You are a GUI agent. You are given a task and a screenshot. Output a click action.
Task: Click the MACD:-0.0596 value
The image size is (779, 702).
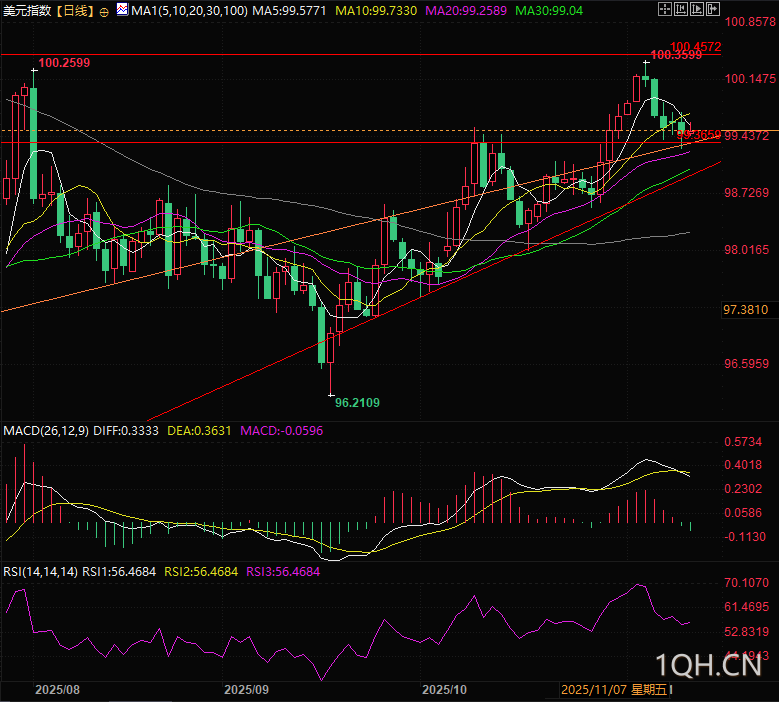[282, 431]
